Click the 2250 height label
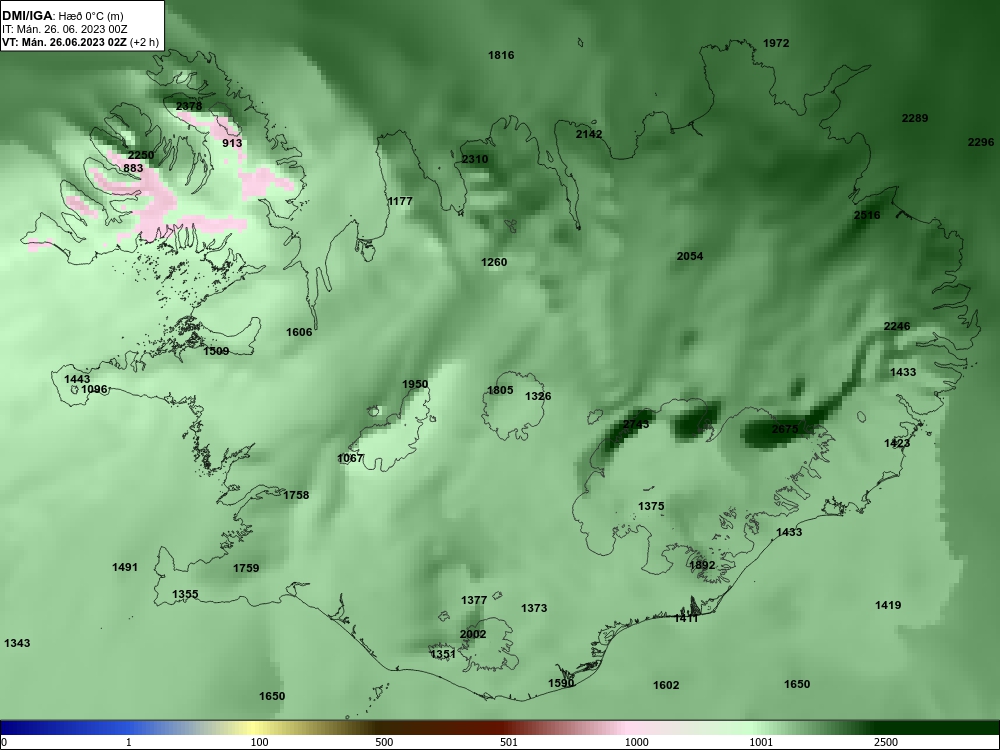The image size is (1000, 750). click(x=141, y=155)
